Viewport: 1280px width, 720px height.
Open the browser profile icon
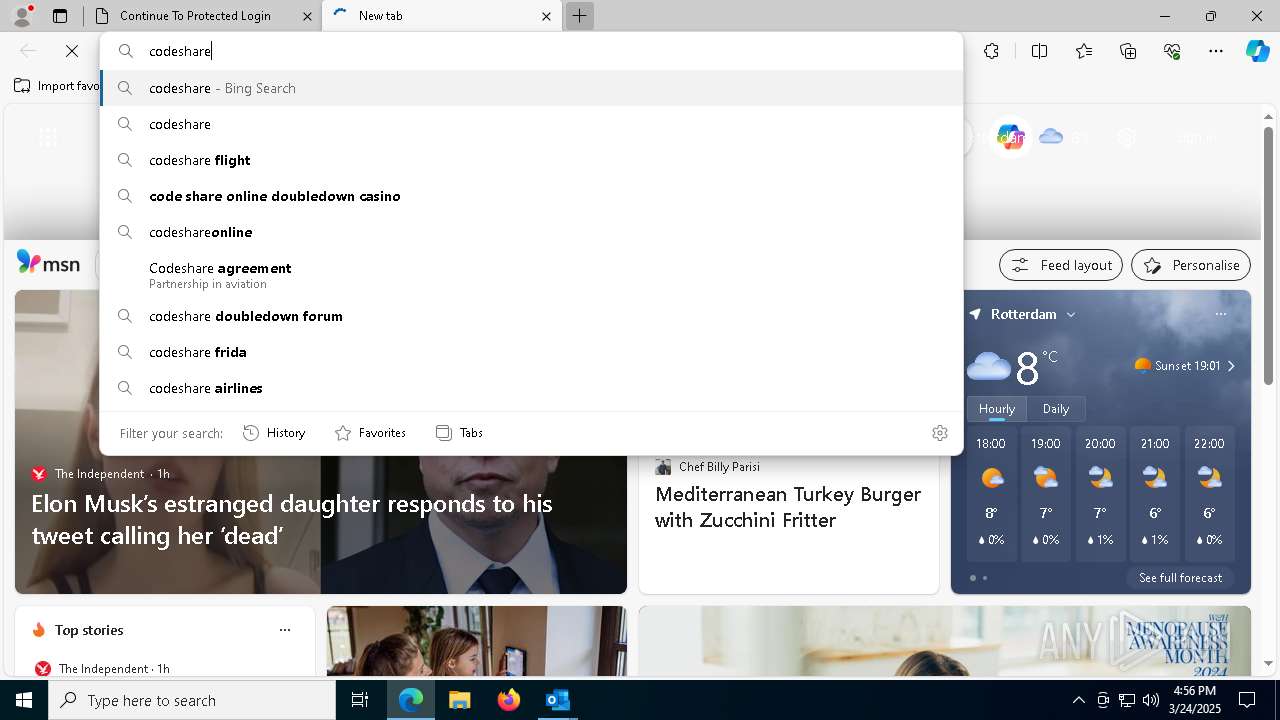[22, 16]
